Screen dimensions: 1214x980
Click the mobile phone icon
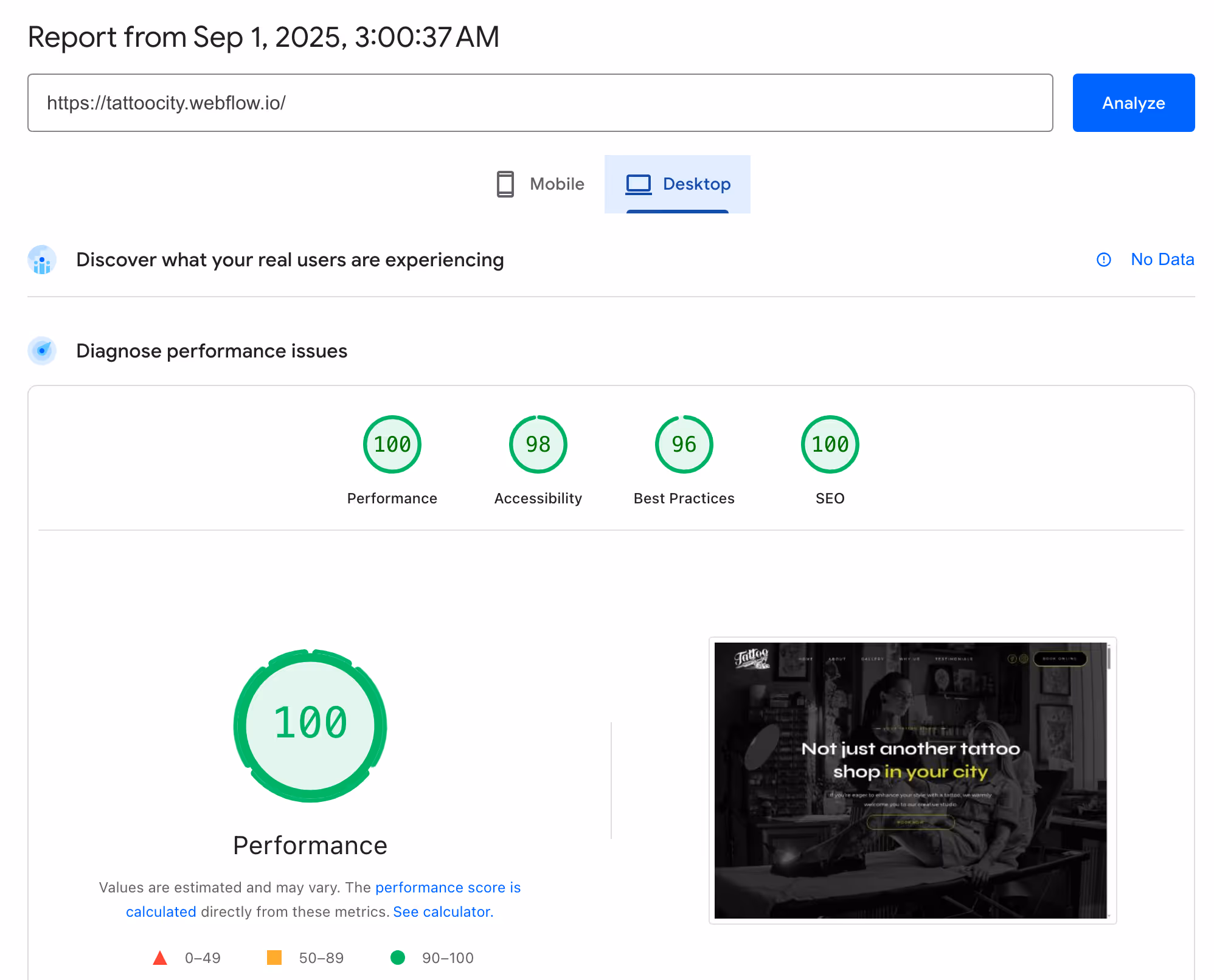(x=505, y=184)
